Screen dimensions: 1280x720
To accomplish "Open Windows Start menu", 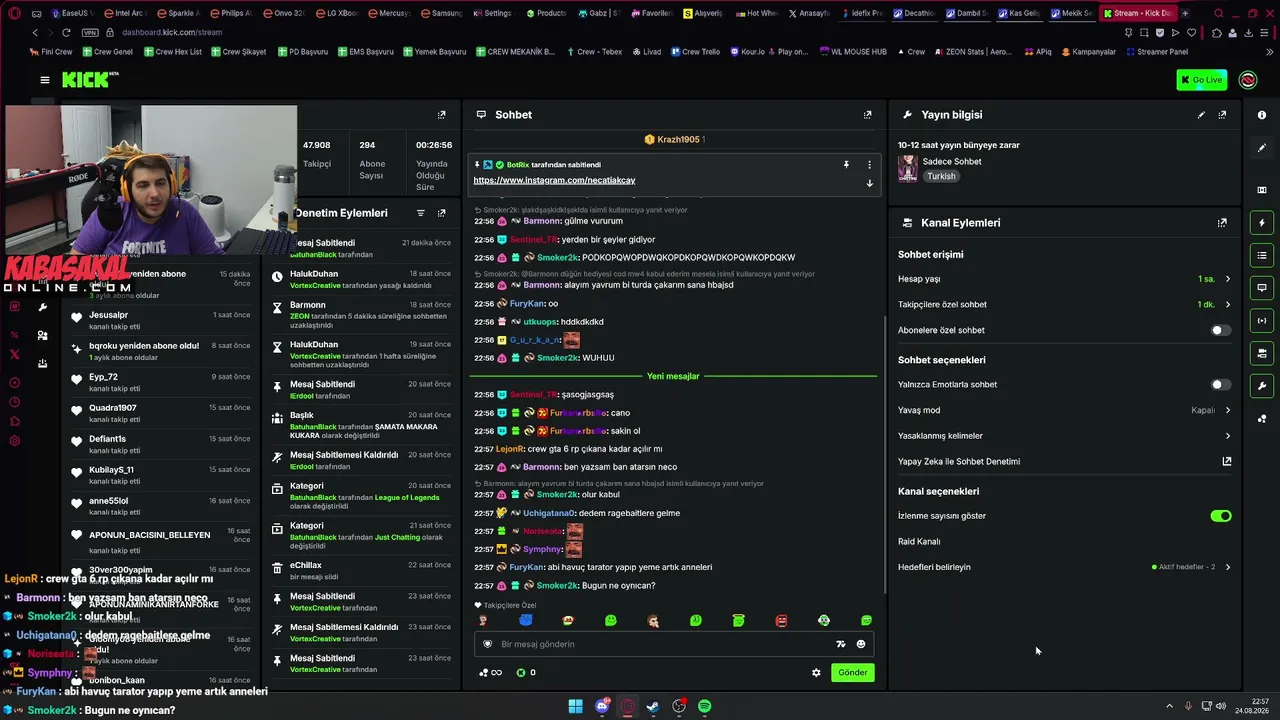I will point(575,706).
